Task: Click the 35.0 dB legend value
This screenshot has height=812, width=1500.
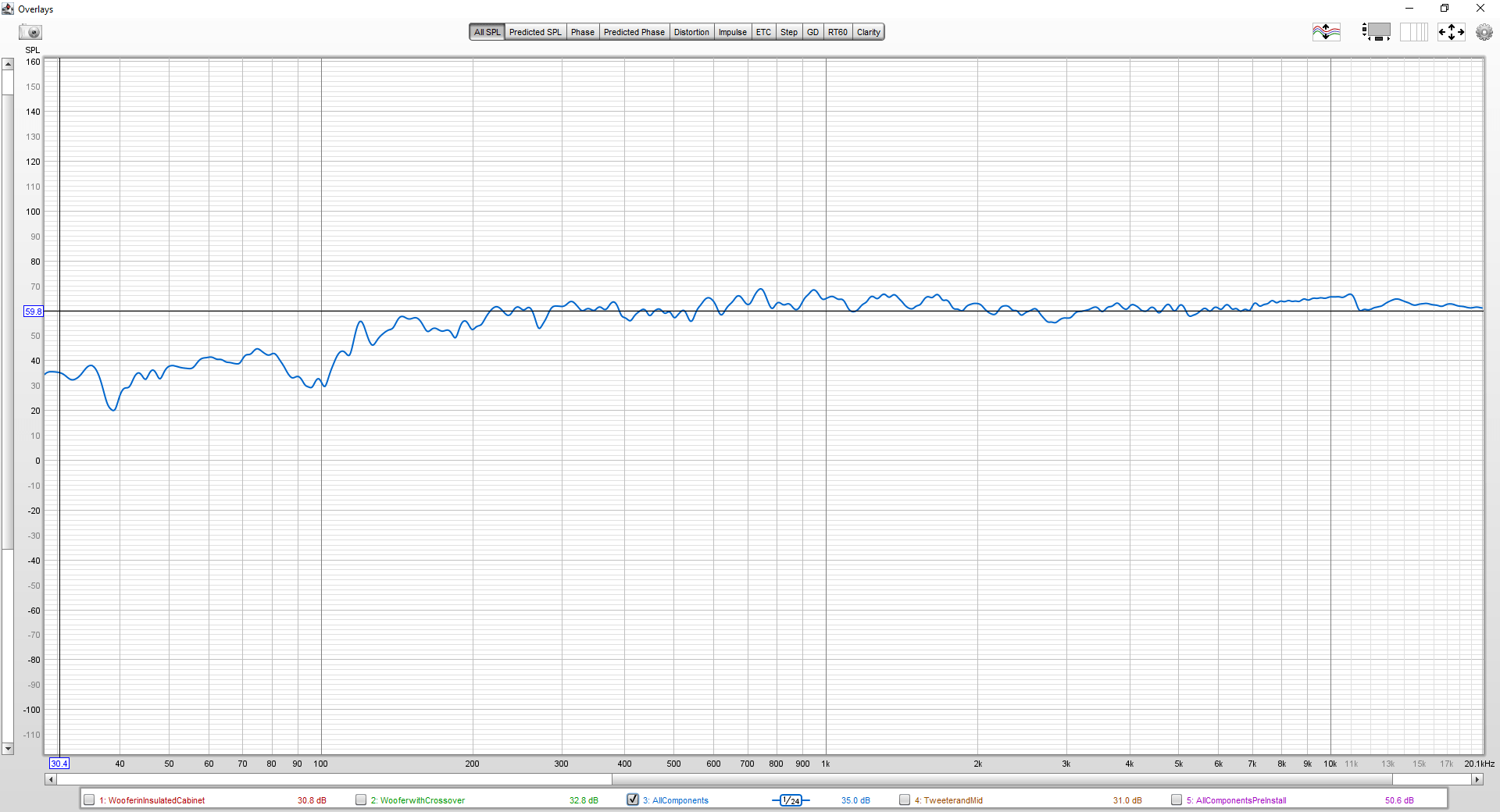Action: coord(855,800)
